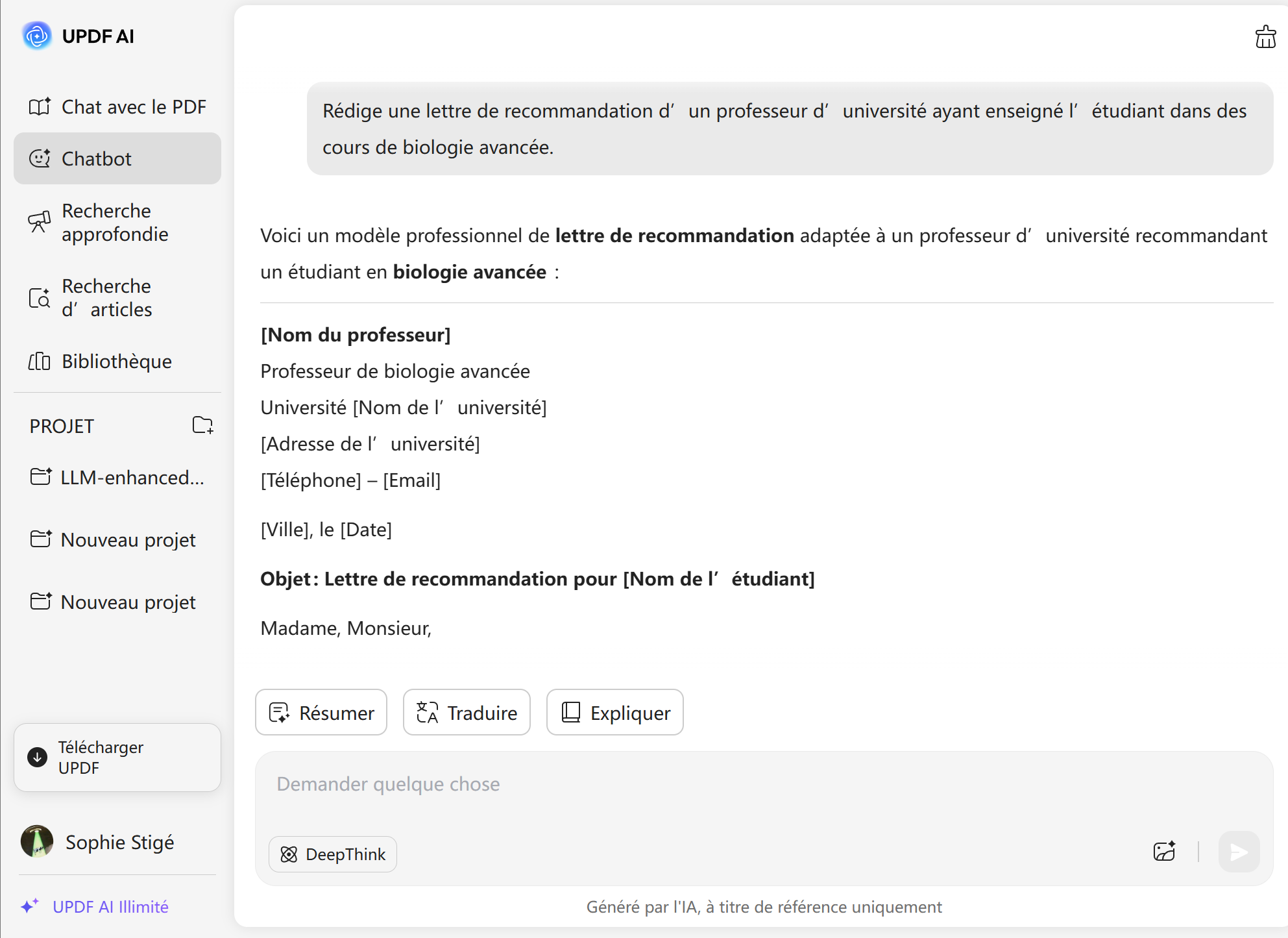Select the Chatbot menu item
1288x938 pixels.
[117, 158]
